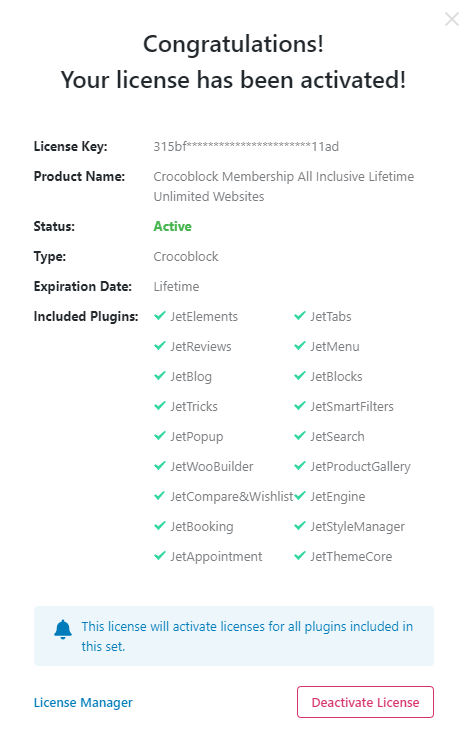Click the checkmark next to JetWooBuilder
Image resolution: width=471 pixels, height=753 pixels.
point(160,466)
